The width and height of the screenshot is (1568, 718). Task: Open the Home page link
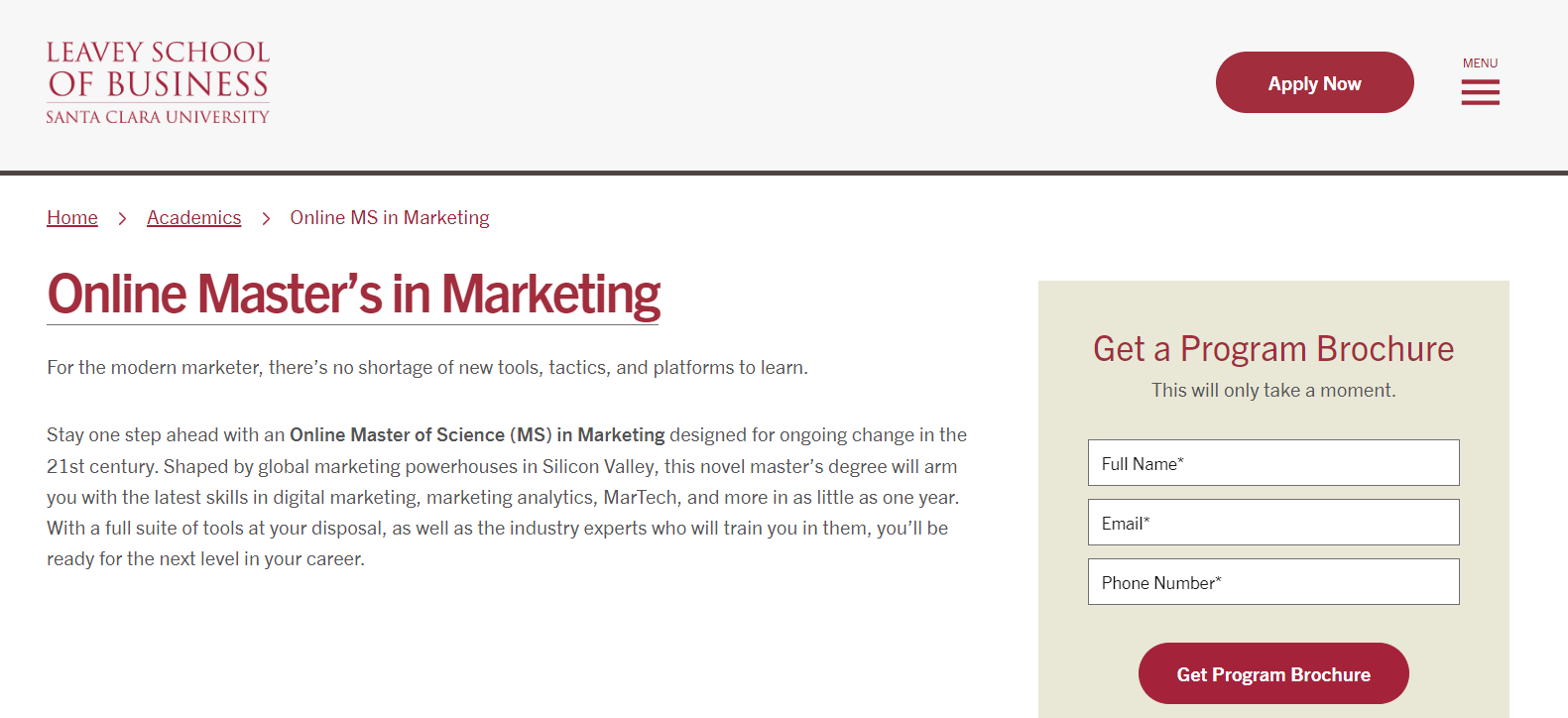pos(71,217)
